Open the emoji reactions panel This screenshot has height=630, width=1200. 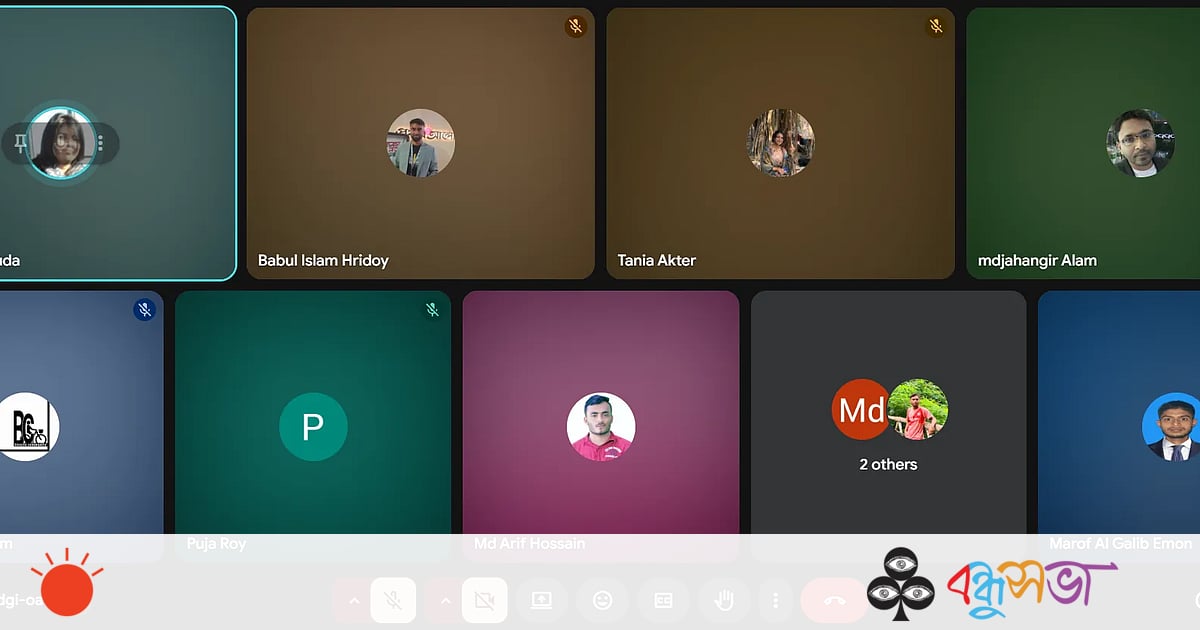pyautogui.click(x=602, y=600)
